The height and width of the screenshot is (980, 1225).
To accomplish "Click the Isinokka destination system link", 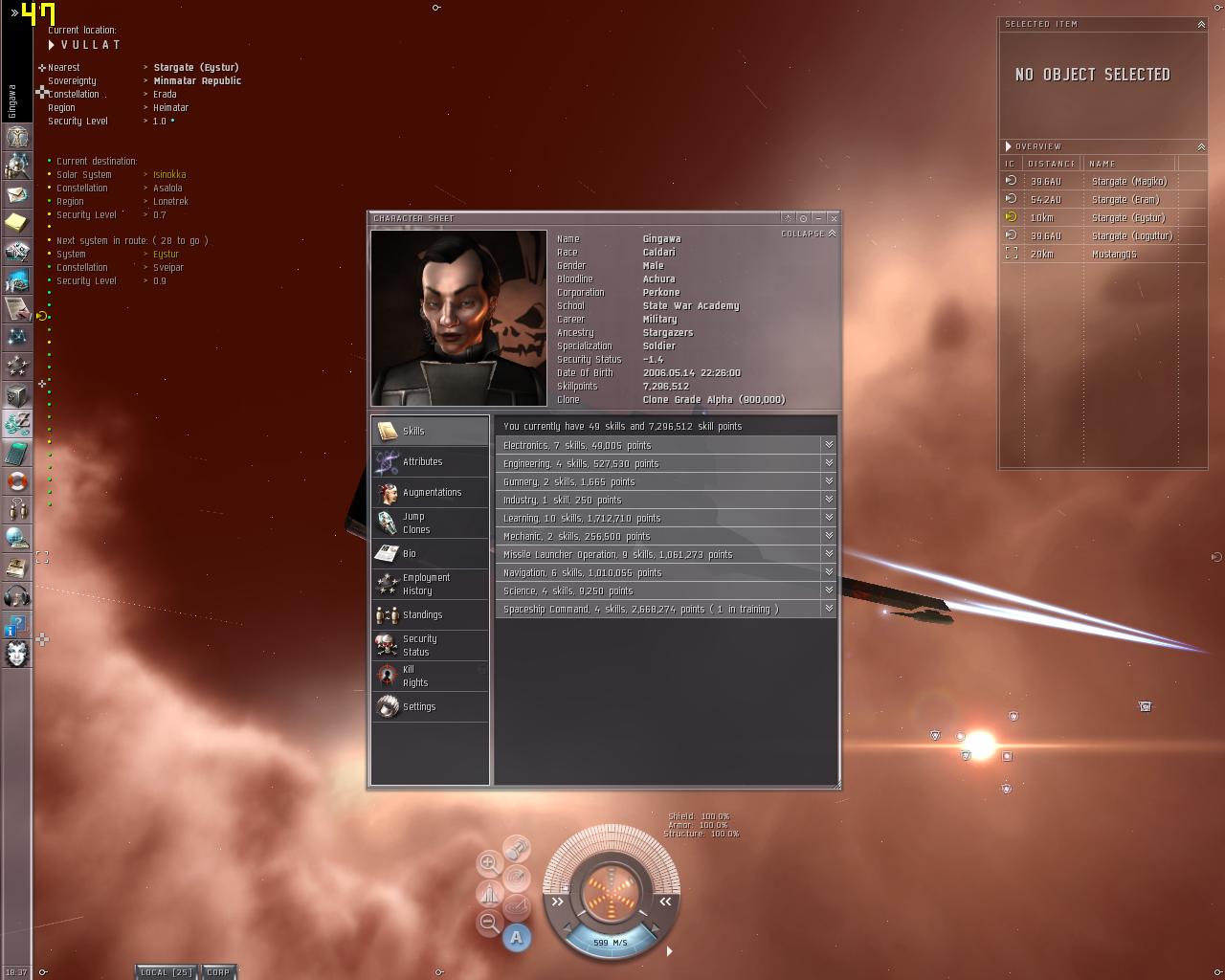I will [x=169, y=175].
